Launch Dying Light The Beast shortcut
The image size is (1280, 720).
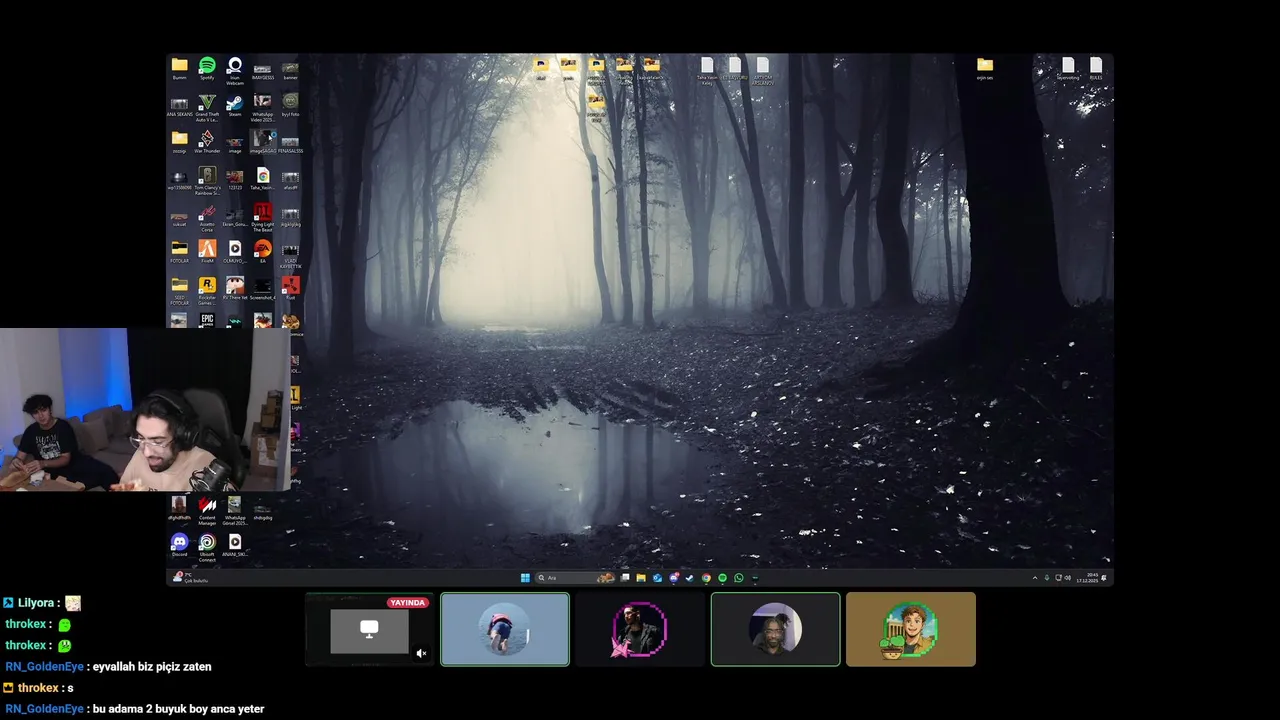[262, 218]
